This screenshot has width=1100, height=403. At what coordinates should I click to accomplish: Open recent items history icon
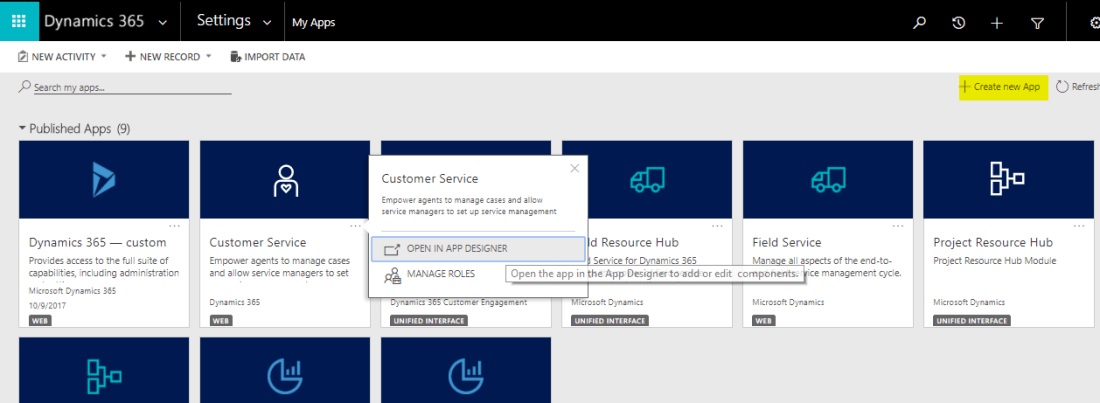coord(958,22)
